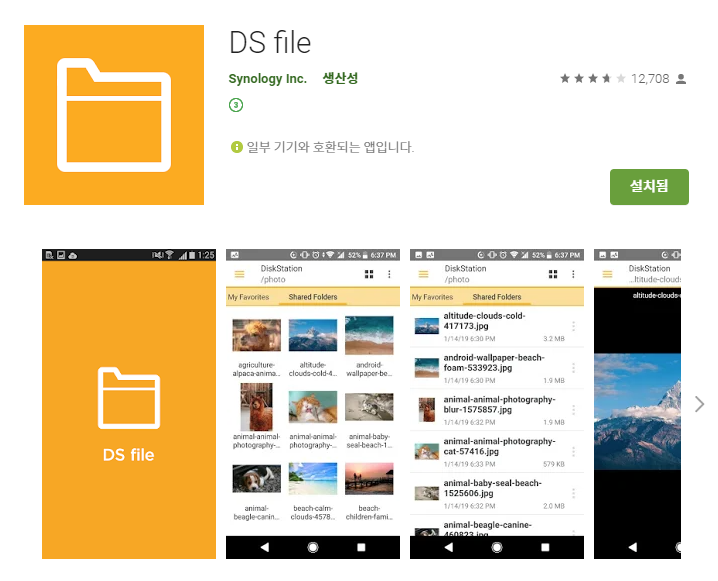Click the DS file orange app icon

coord(114,115)
